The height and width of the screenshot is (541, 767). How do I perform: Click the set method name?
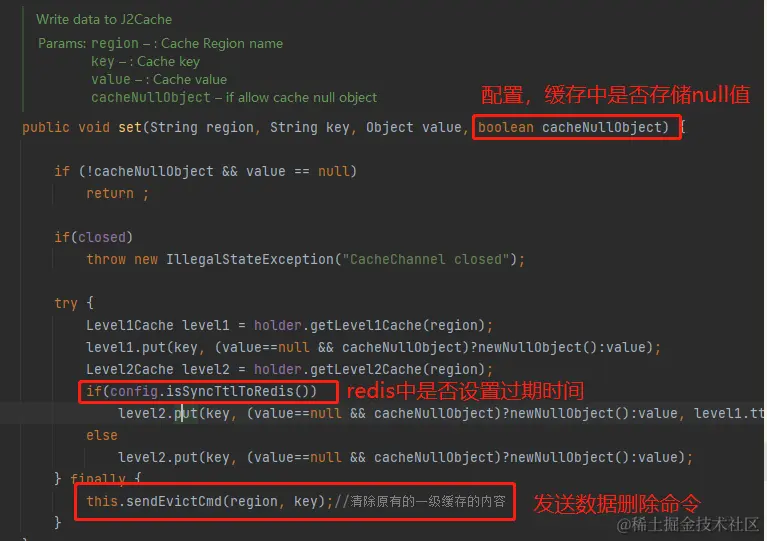coord(130,127)
